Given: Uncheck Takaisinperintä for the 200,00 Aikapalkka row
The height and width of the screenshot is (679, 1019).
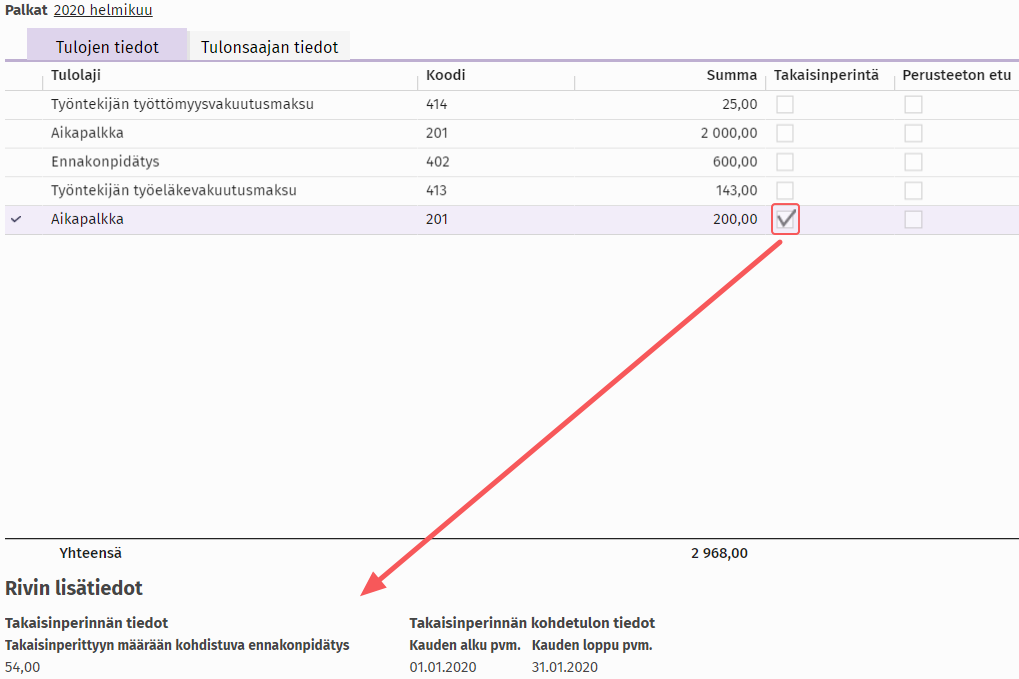Looking at the screenshot, I should point(786,220).
